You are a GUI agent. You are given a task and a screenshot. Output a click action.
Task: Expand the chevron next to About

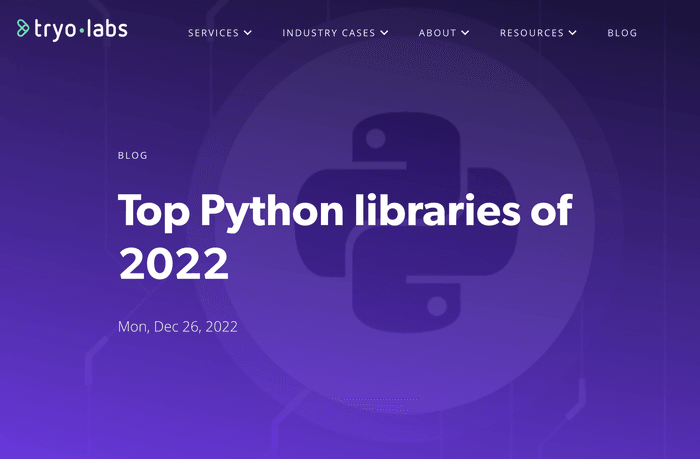pos(465,33)
